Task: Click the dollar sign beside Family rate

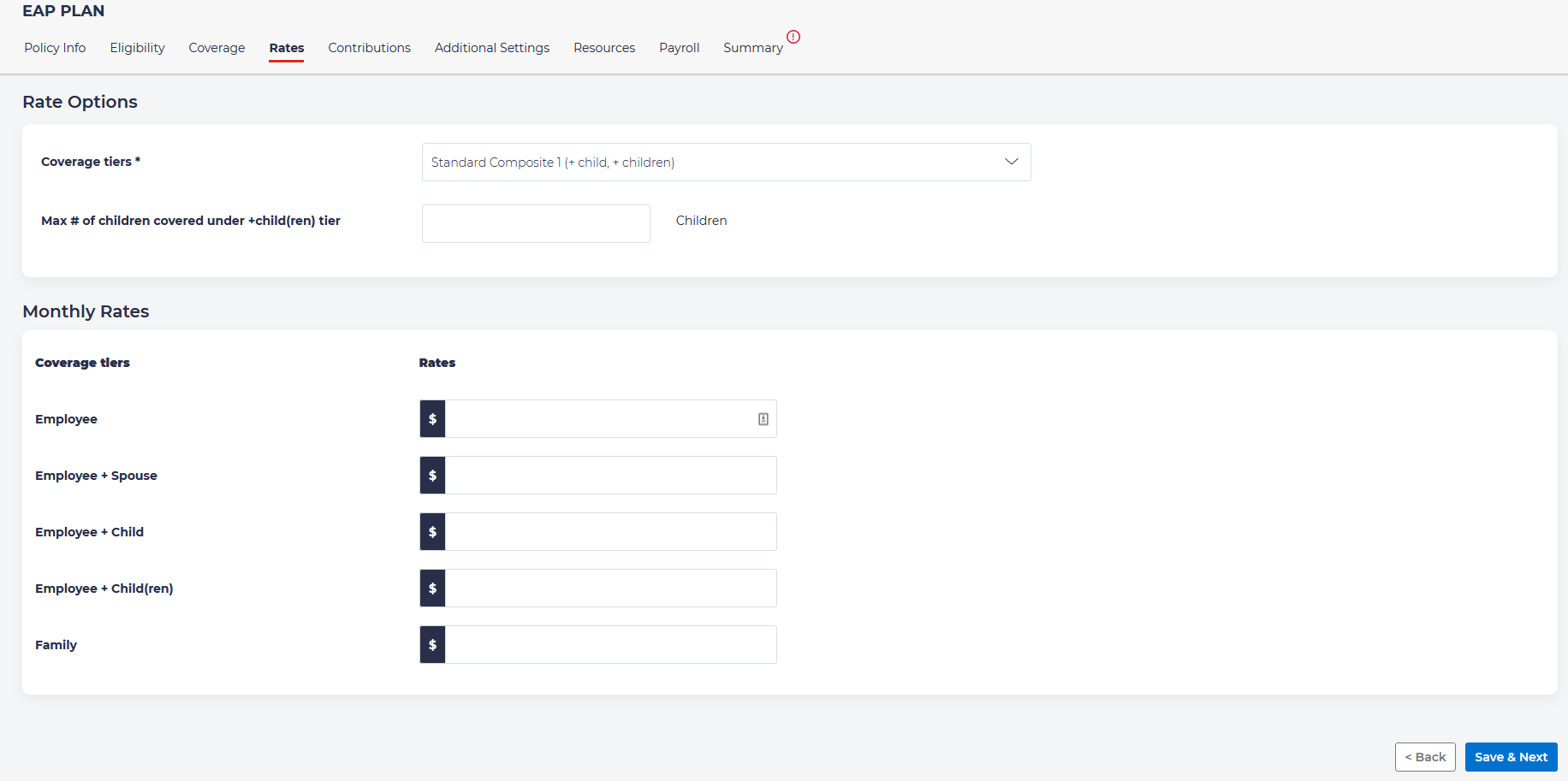Action: (x=432, y=645)
